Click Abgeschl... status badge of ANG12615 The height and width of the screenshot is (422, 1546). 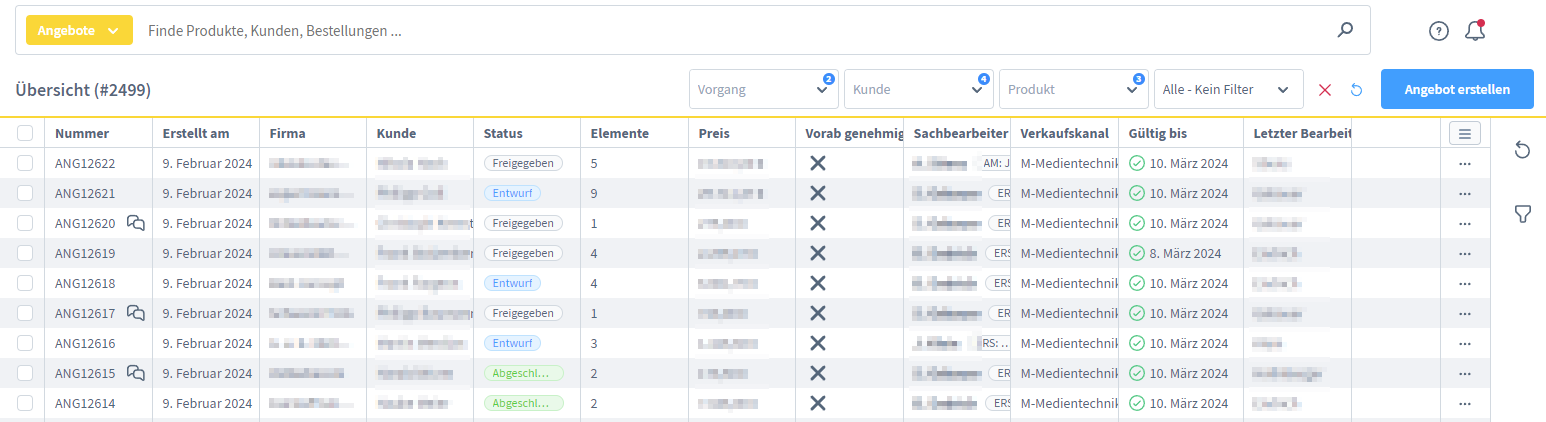point(523,373)
